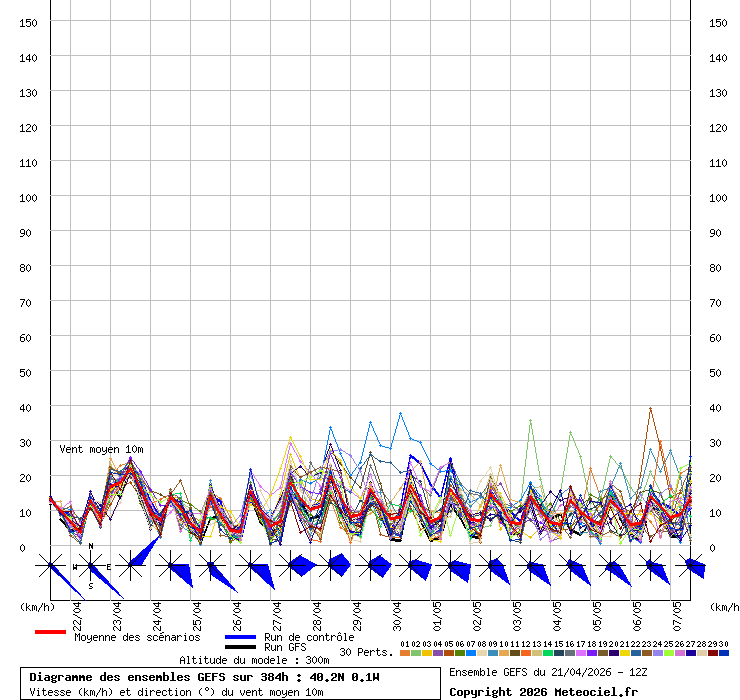Click the leftmost wind direction rose

coord(50,566)
